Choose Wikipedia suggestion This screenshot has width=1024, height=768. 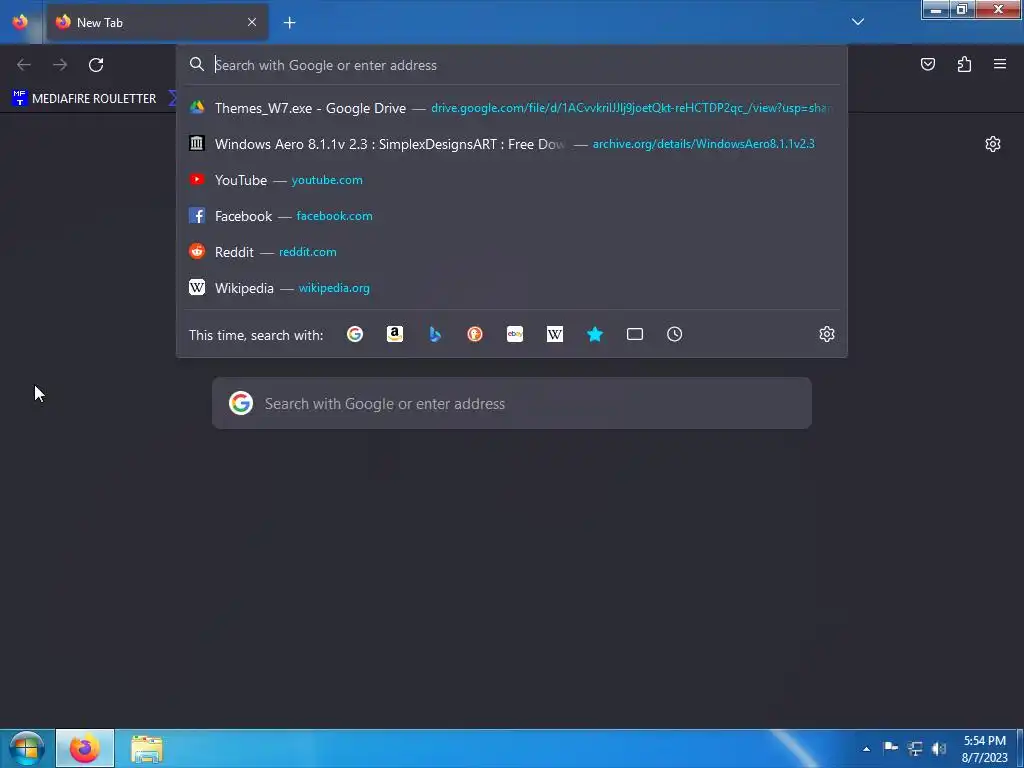(x=511, y=287)
